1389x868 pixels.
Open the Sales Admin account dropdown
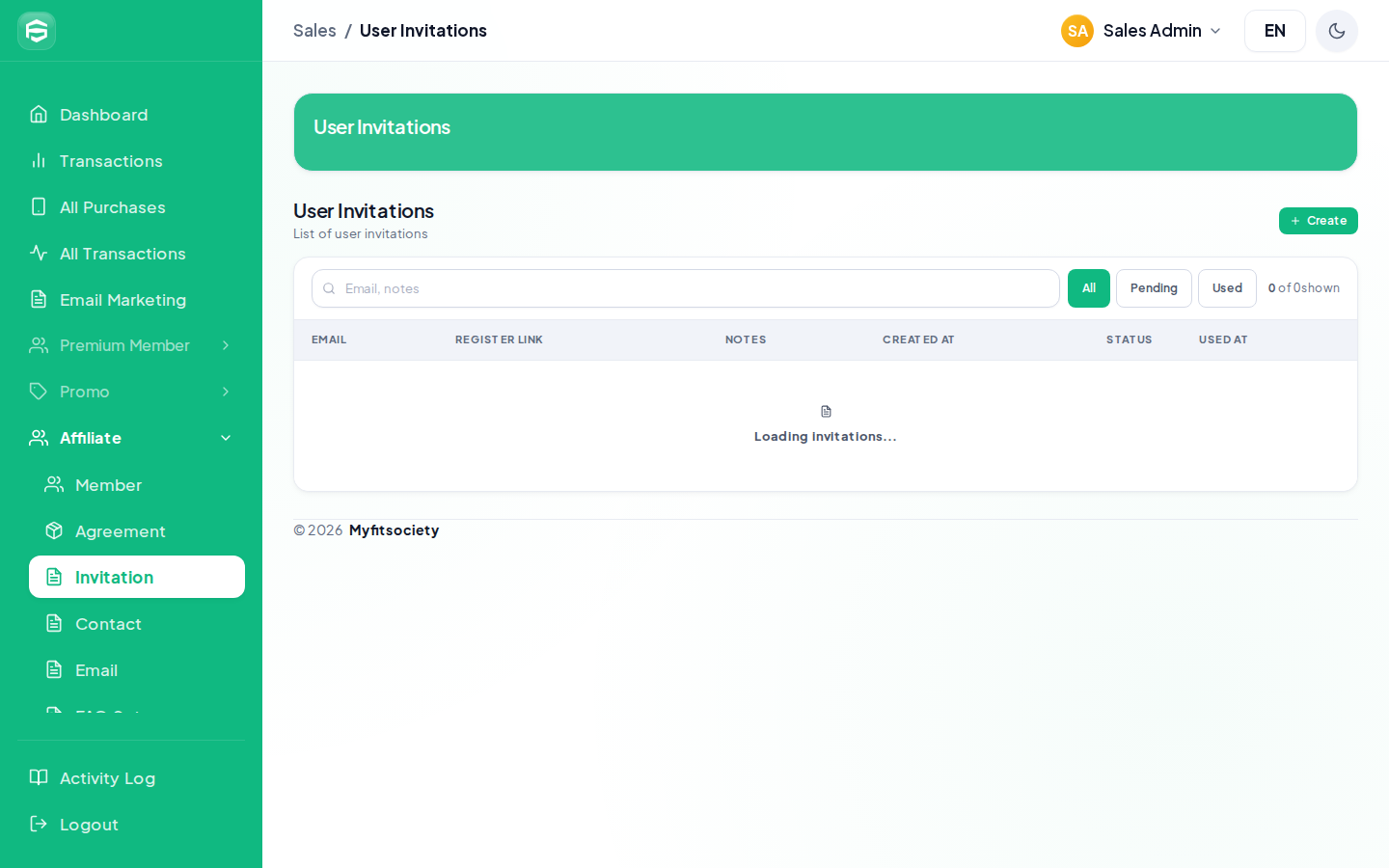click(x=1141, y=31)
